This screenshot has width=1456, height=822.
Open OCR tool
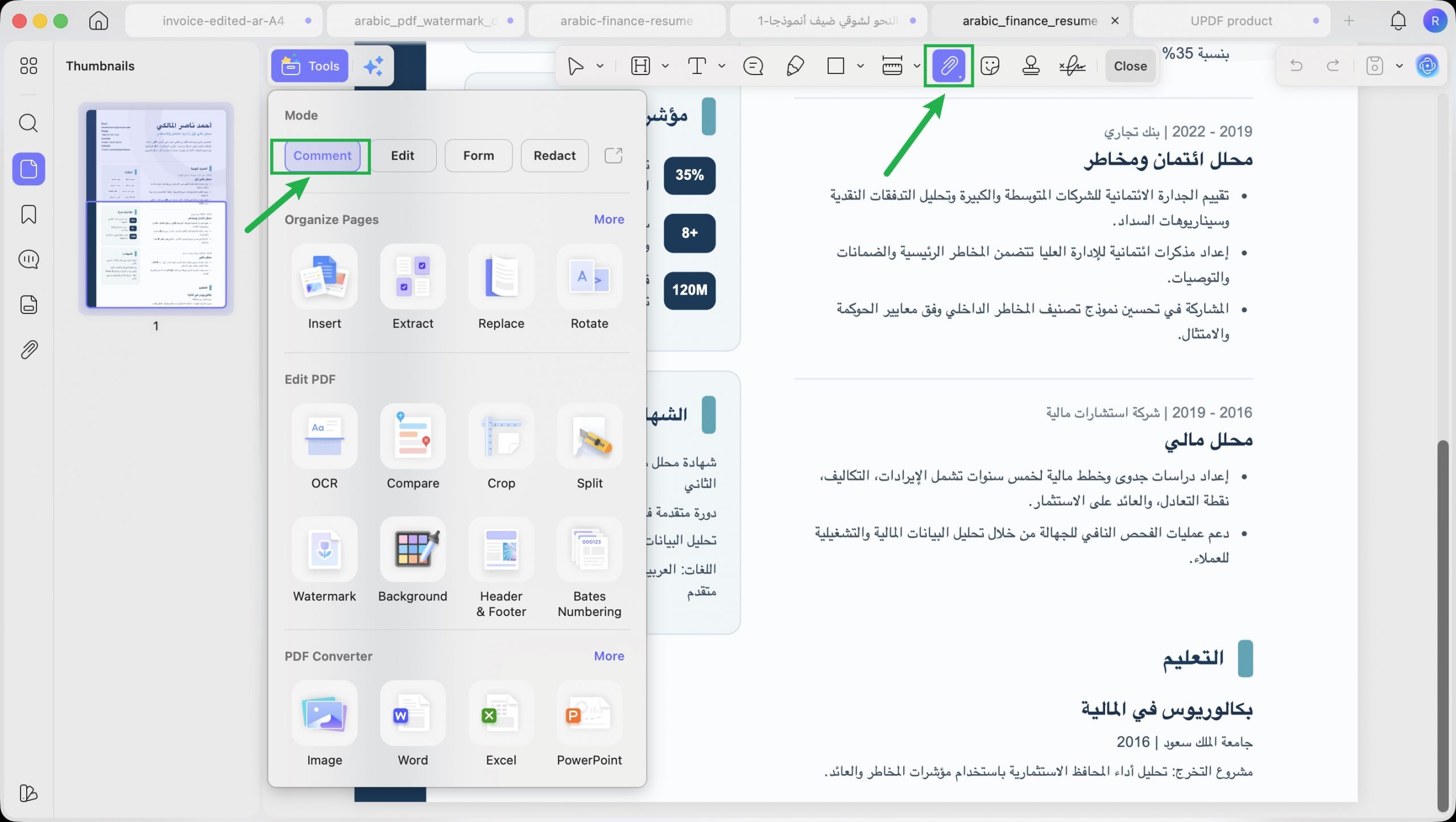pos(324,447)
